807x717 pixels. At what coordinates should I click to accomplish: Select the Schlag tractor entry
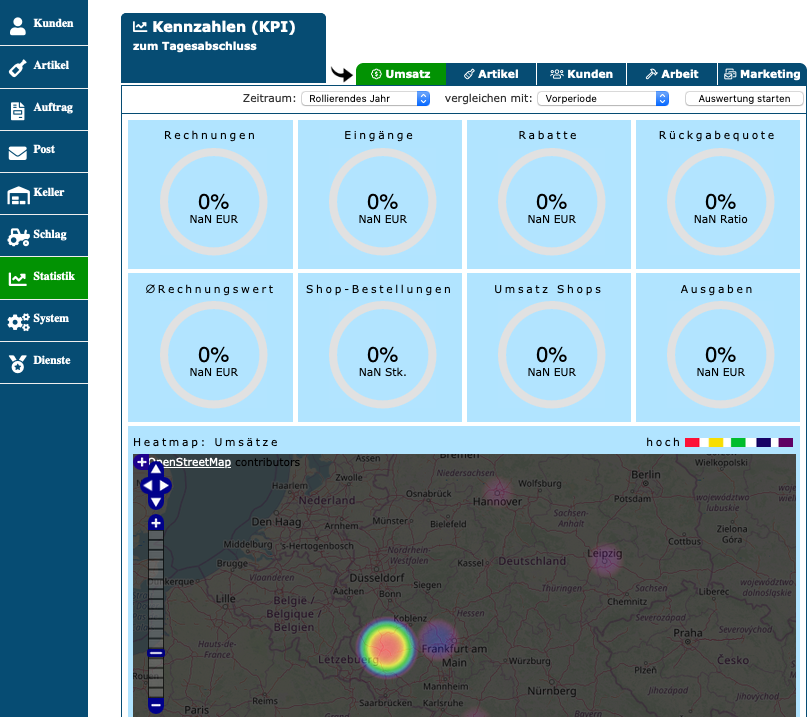coord(43,235)
